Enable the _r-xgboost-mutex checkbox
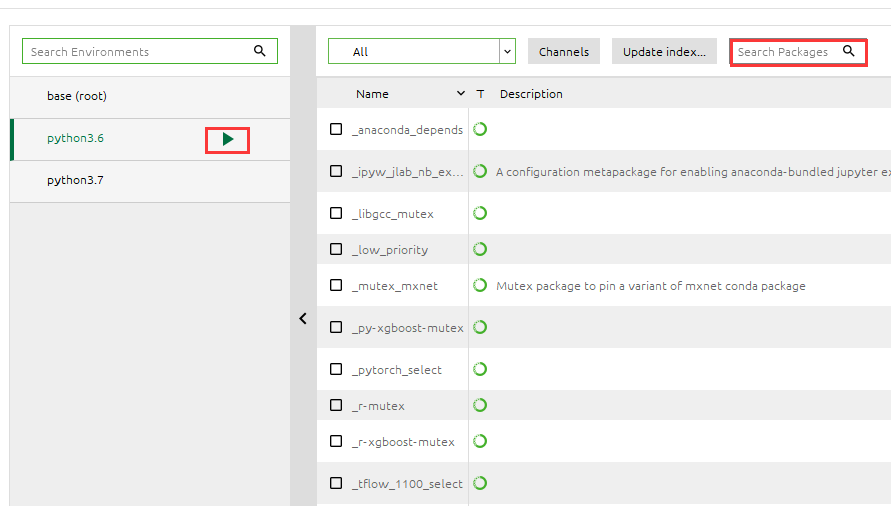The width and height of the screenshot is (891, 506). click(336, 441)
